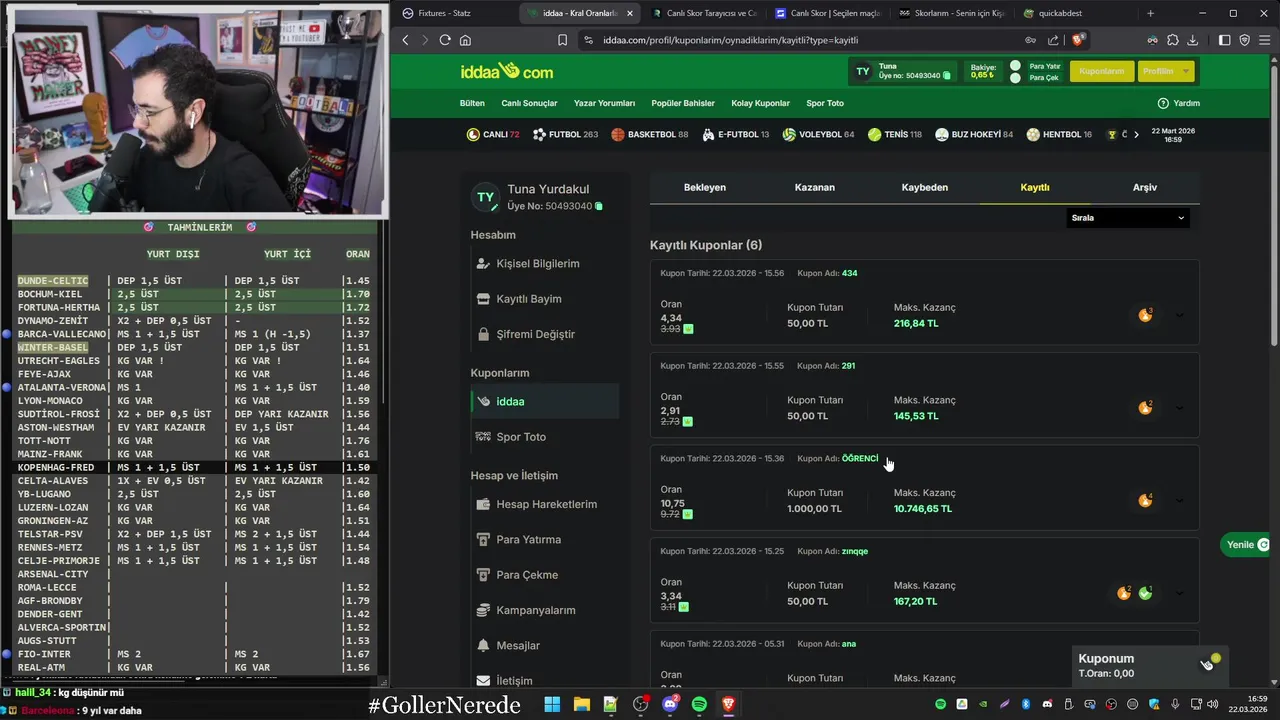
Task: Select the FUTBOL sport category
Action: [565, 134]
